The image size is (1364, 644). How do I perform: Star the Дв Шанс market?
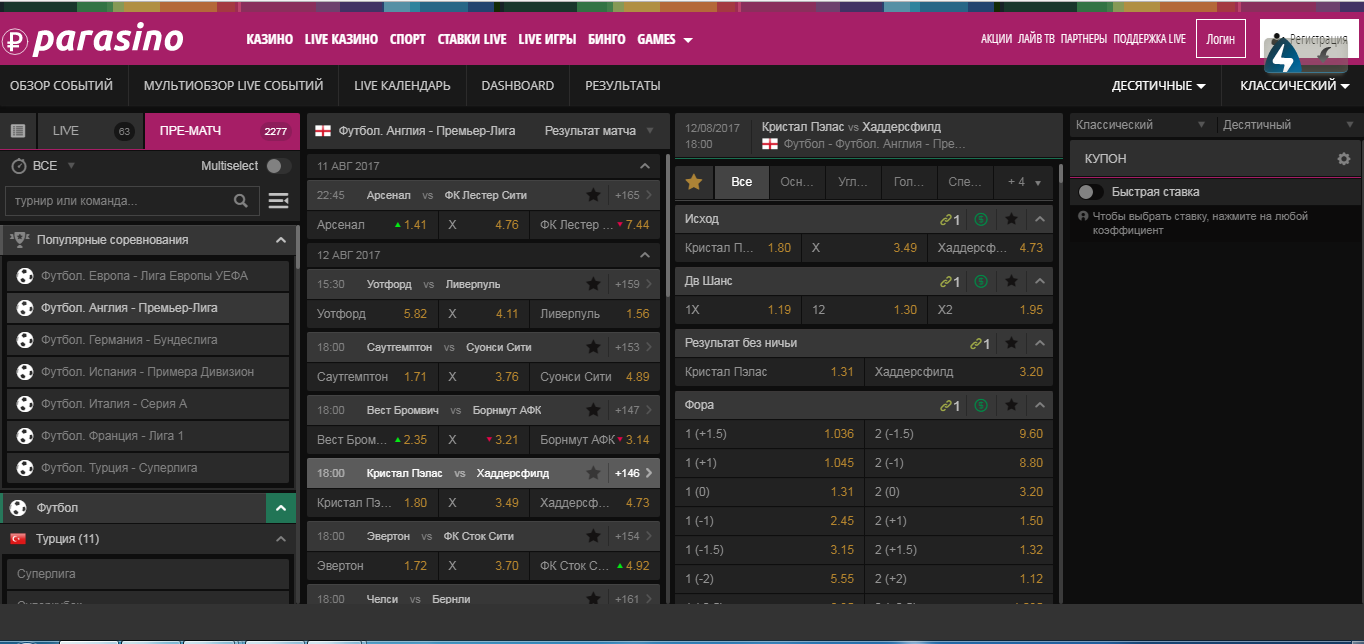[1012, 281]
